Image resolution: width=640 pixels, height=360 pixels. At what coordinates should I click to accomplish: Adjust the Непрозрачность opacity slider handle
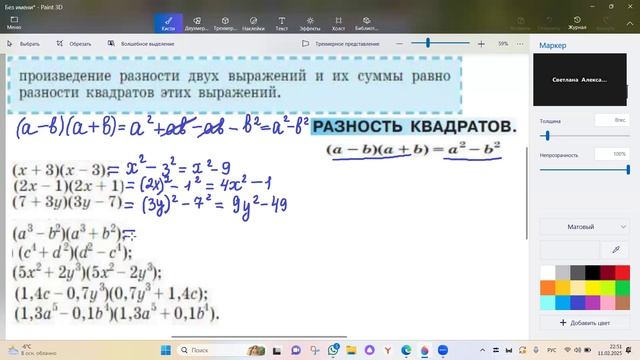click(628, 170)
